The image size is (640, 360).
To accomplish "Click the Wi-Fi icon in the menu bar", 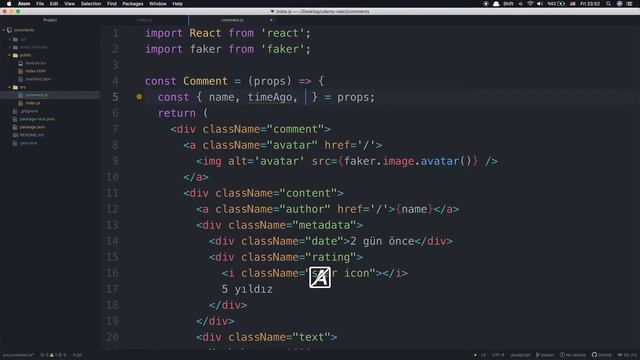I will pyautogui.click(x=530, y=4).
